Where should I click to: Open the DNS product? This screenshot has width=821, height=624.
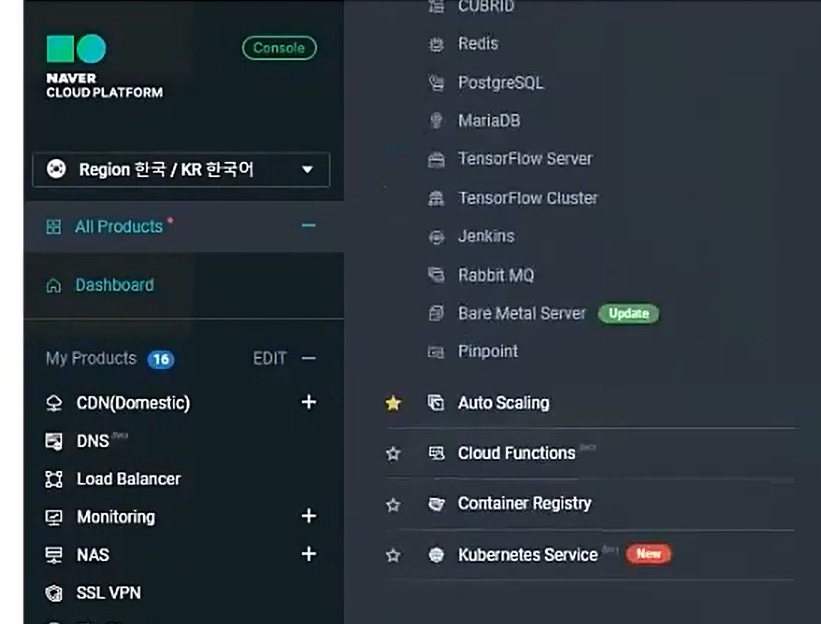click(93, 441)
